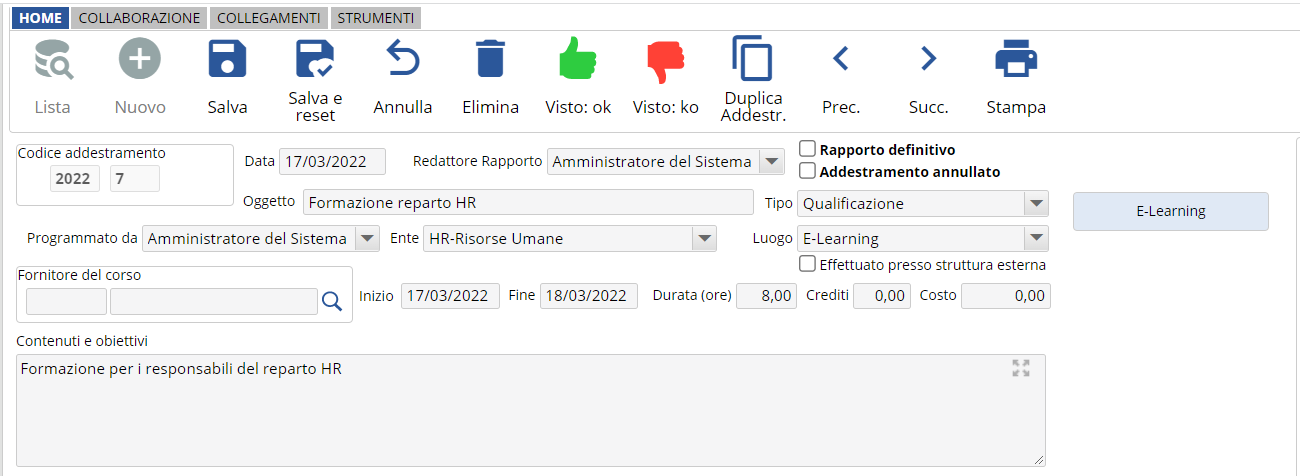Undo changes with the Annulla arrow icon
Screen dimensions: 1300x476
pyautogui.click(x=402, y=60)
